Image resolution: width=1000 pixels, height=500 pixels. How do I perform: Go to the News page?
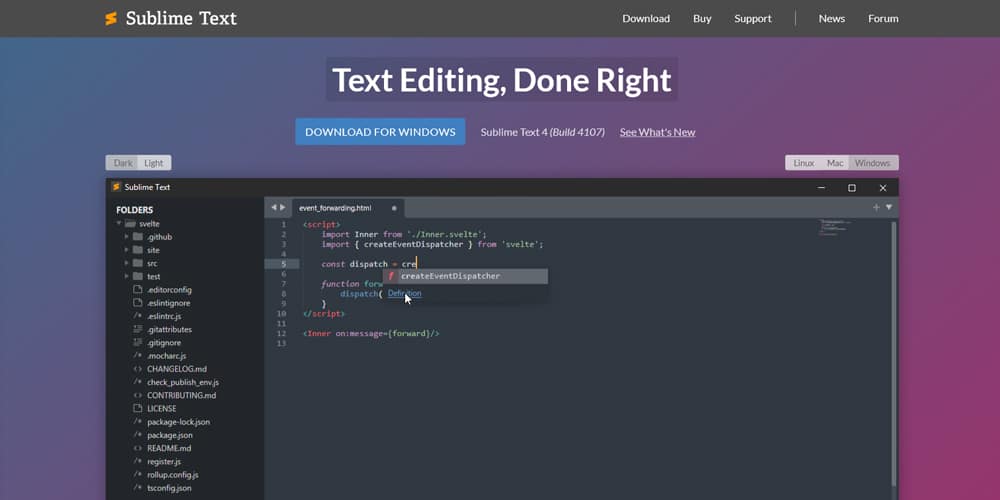(832, 18)
